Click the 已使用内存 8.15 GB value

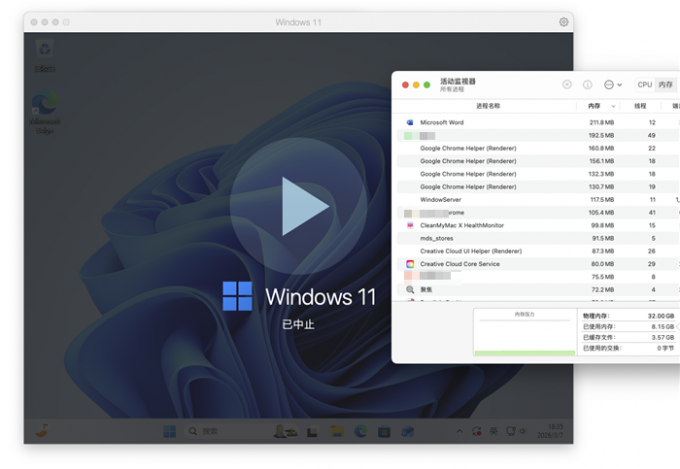click(x=663, y=327)
